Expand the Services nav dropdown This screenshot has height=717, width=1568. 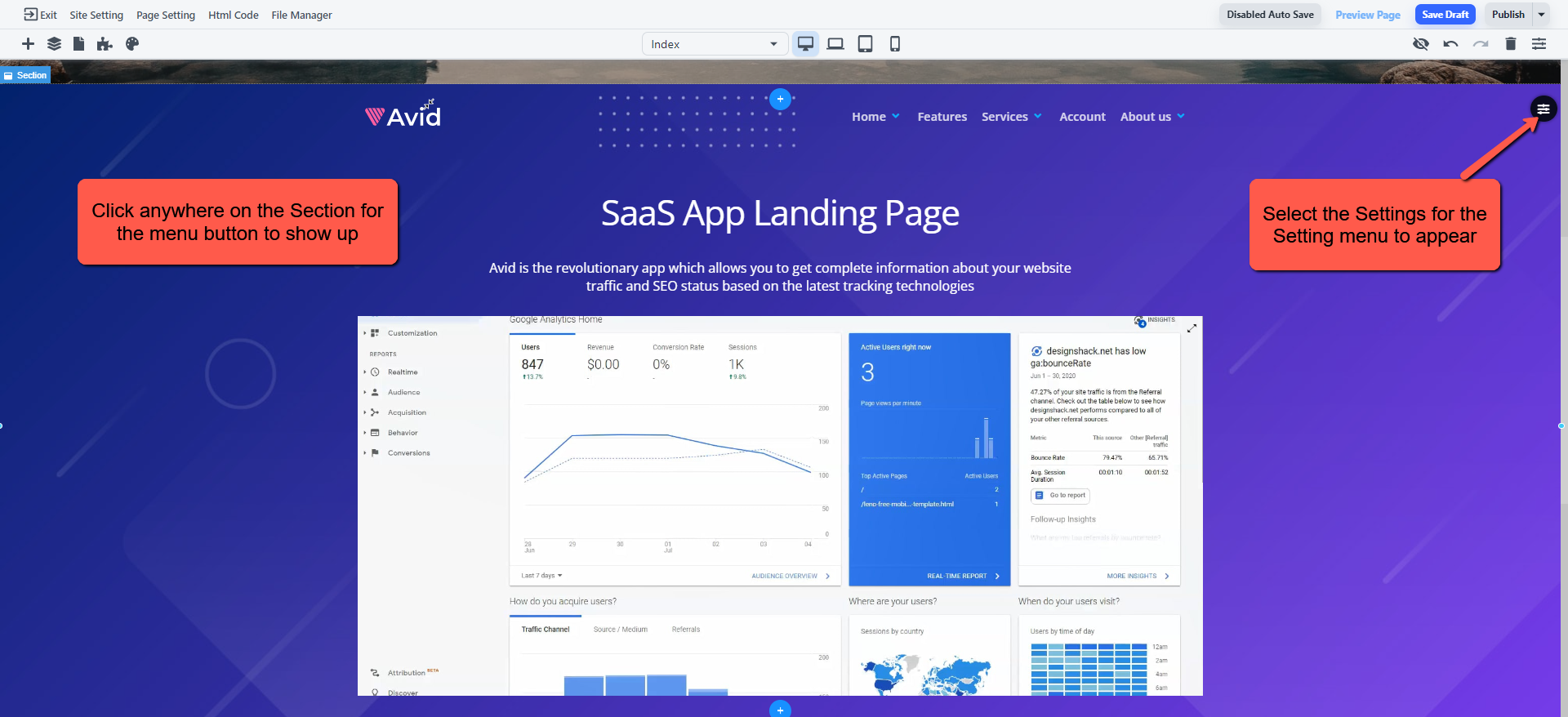[x=1011, y=117]
